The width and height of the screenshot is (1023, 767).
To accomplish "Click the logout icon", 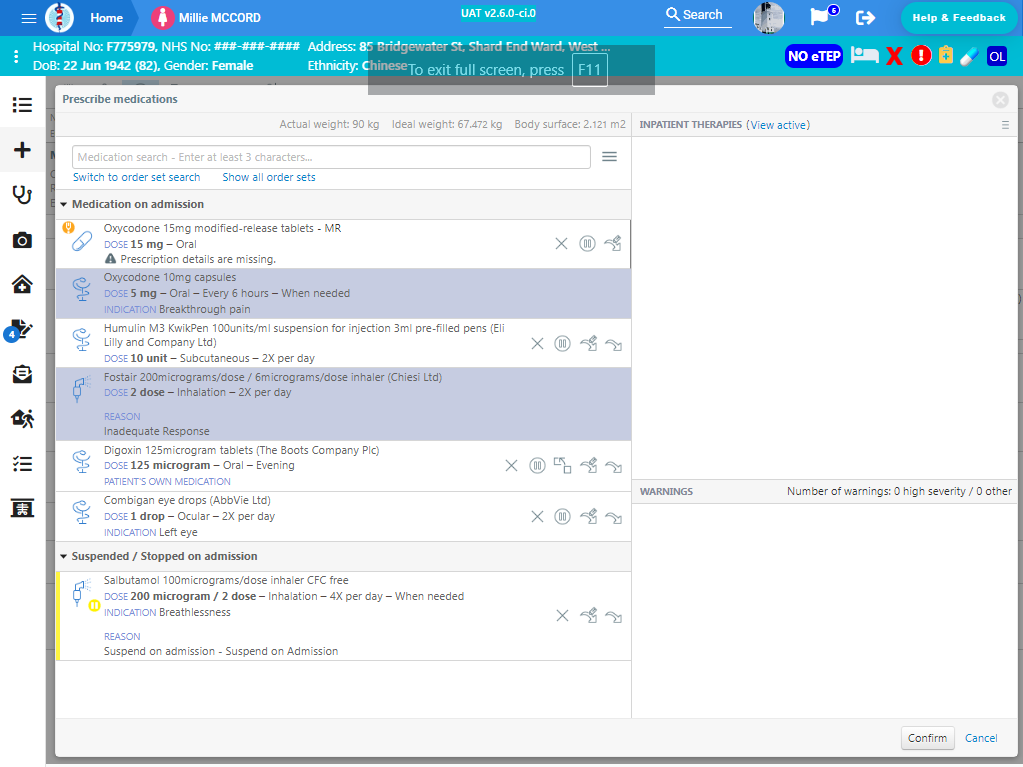I will [865, 18].
